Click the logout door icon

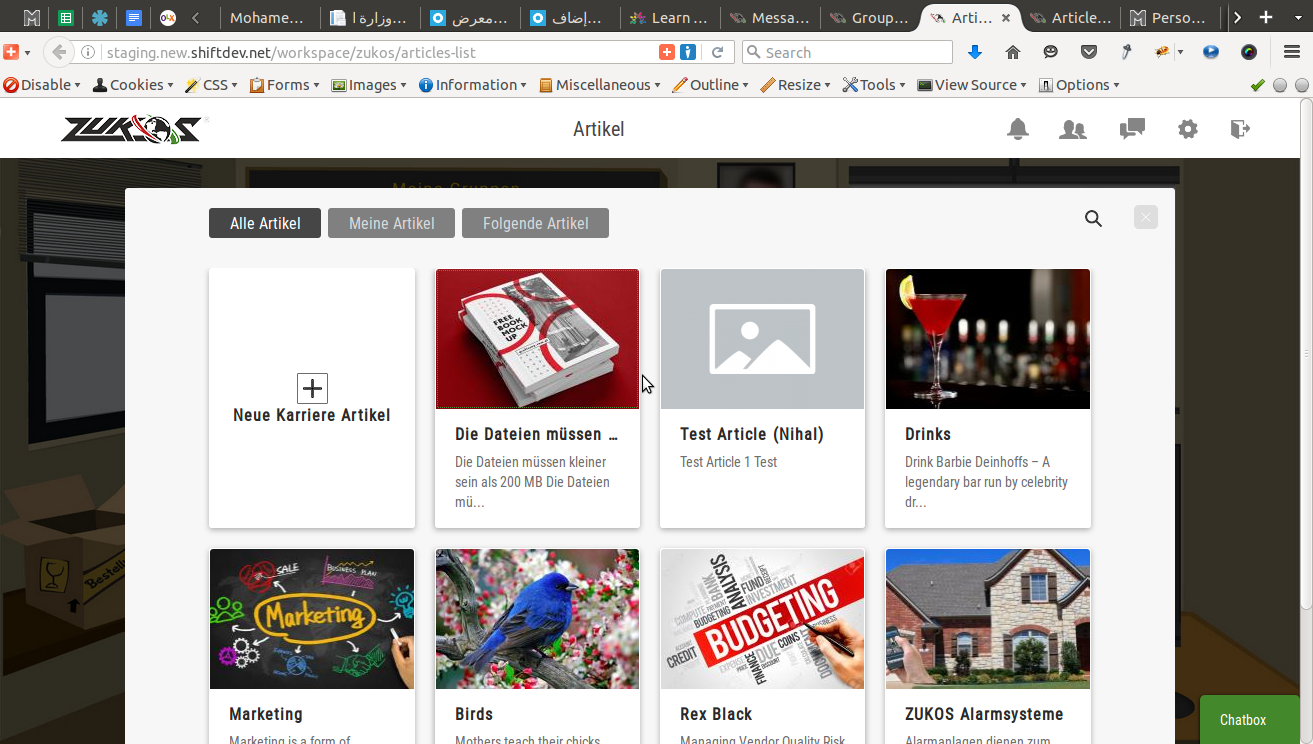pos(1240,129)
